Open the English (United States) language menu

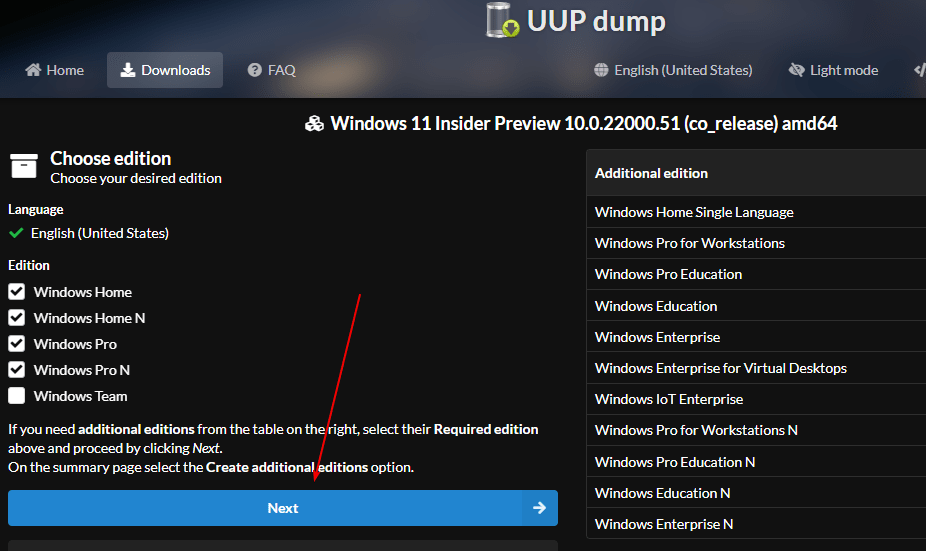click(x=673, y=70)
